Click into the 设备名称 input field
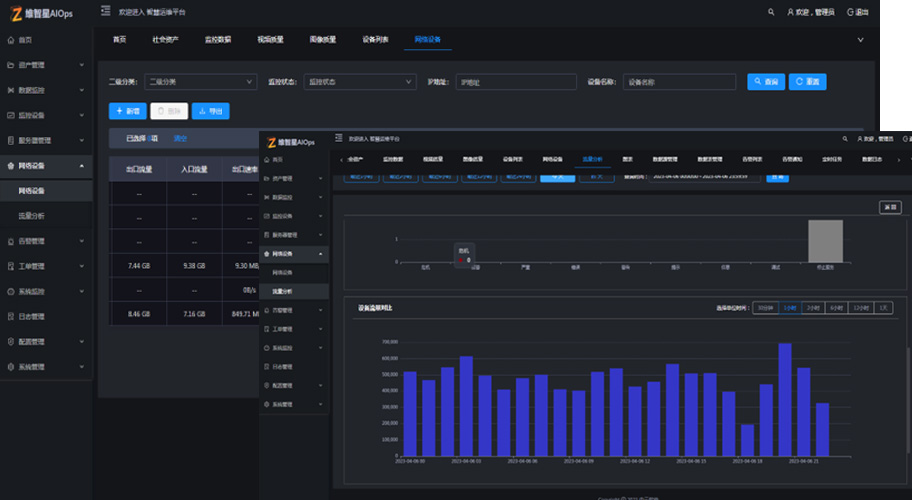912x500 pixels. tap(680, 82)
